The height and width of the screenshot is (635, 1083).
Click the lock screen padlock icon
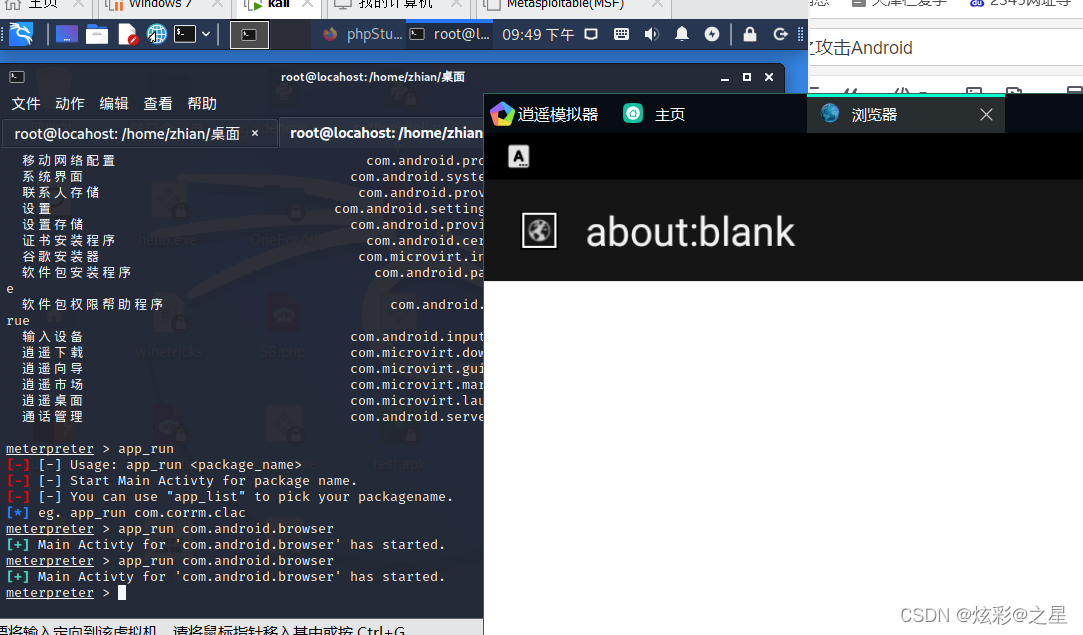coord(749,34)
